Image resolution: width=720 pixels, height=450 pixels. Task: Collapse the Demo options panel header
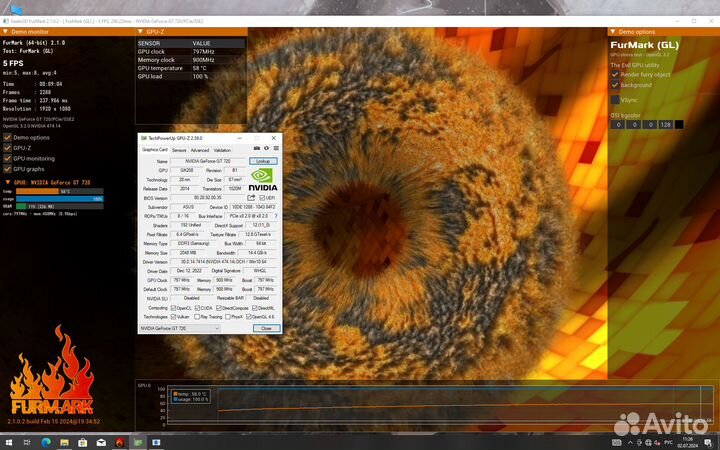coord(613,32)
